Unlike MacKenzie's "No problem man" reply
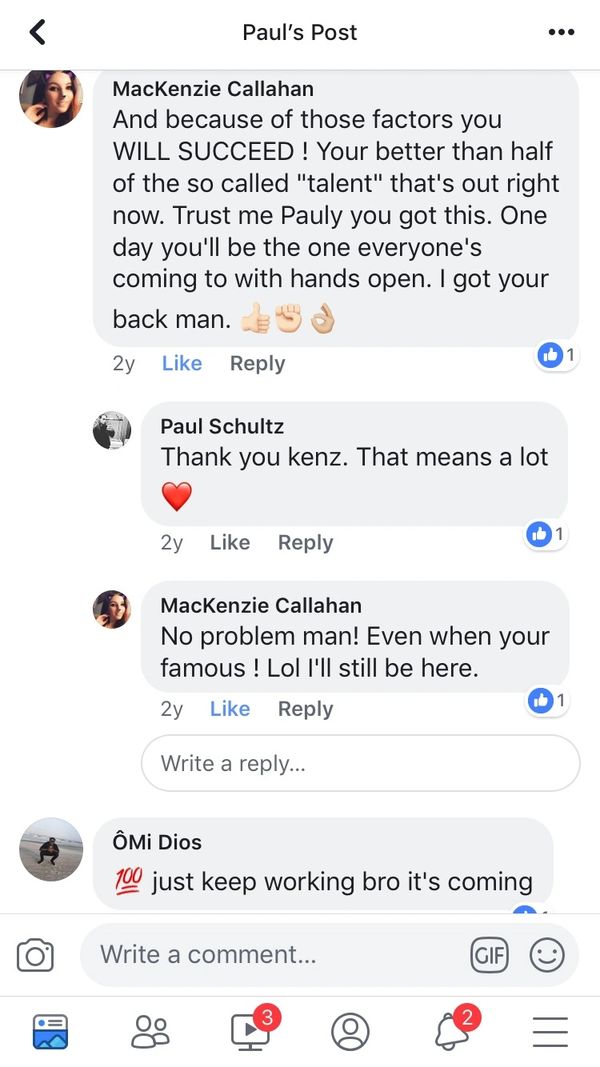The image size is (600, 1067). click(x=229, y=709)
